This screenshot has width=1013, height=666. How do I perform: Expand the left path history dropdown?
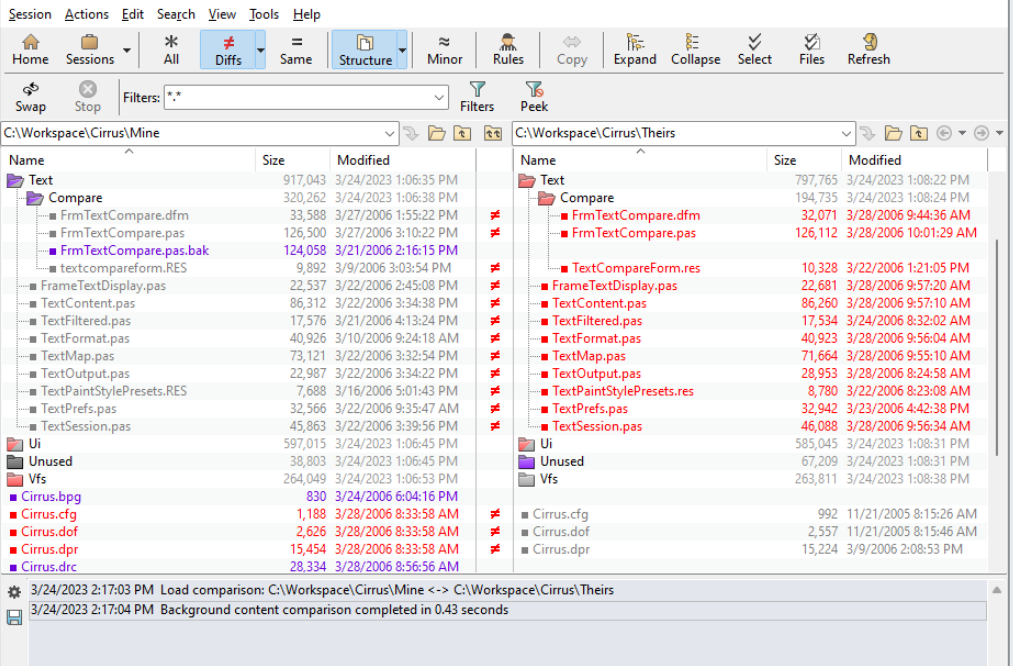coord(388,133)
